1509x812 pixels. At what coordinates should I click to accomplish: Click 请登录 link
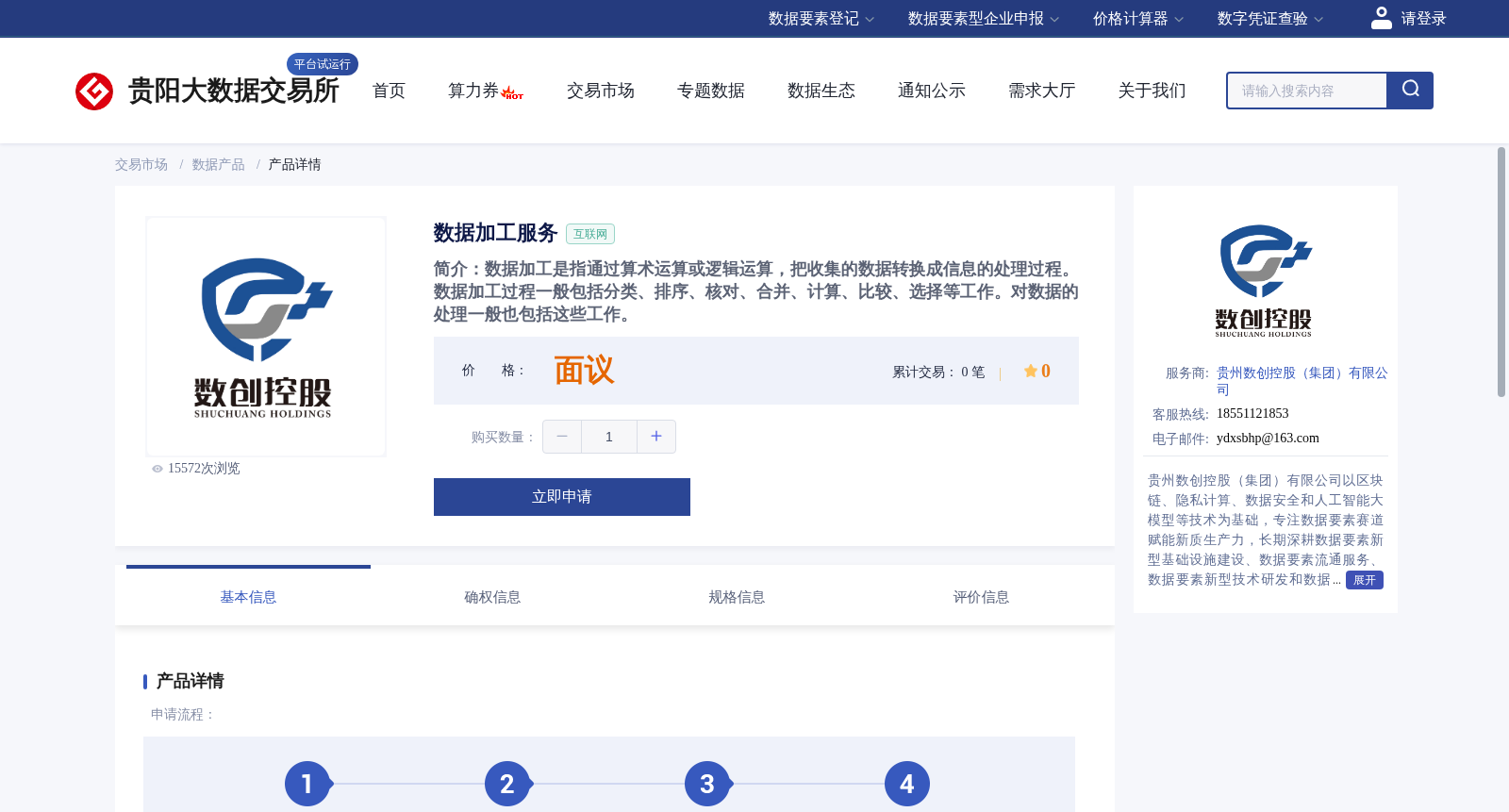[1423, 19]
